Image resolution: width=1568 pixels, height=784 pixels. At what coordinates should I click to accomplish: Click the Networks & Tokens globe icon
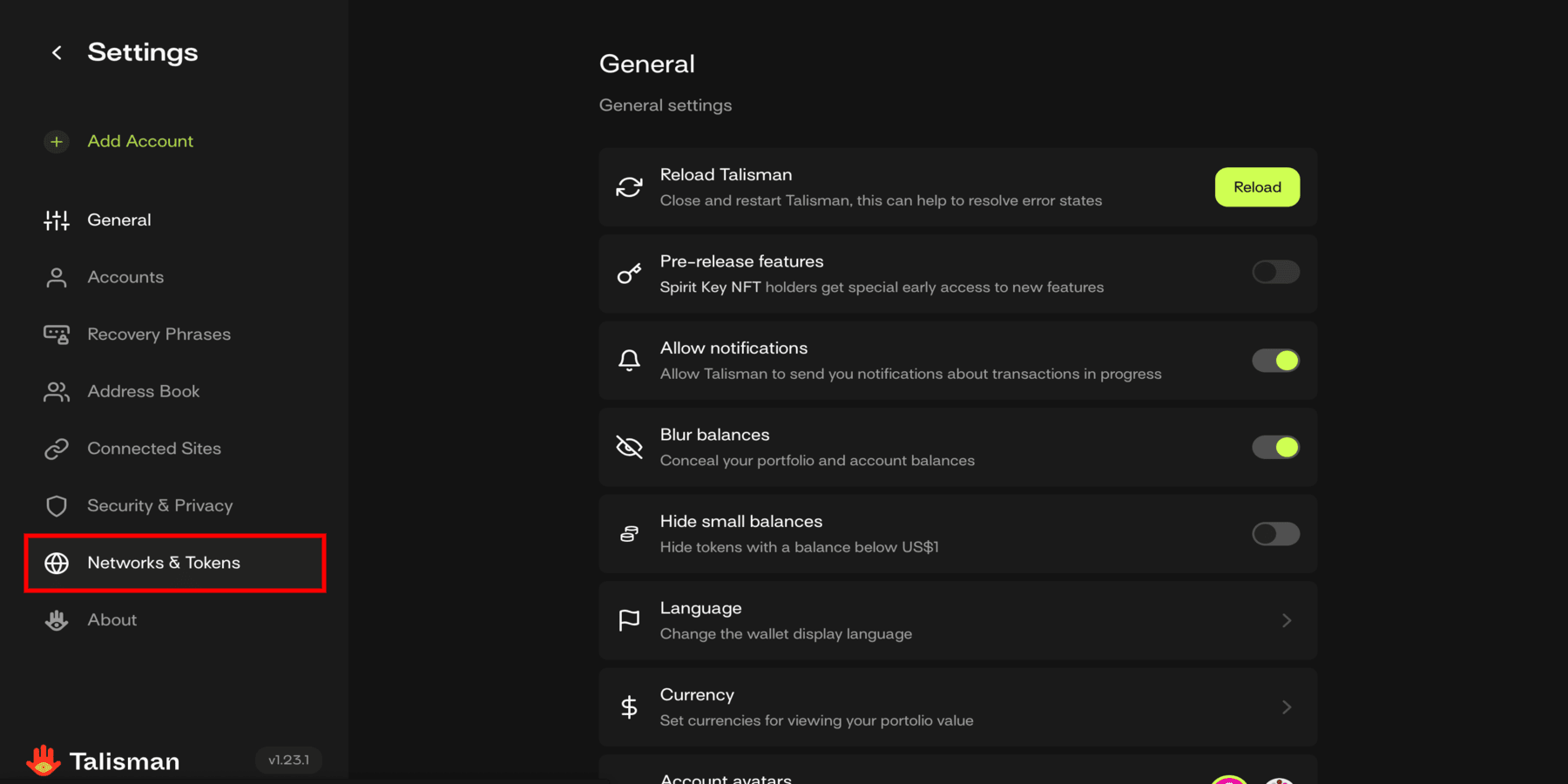pos(57,564)
